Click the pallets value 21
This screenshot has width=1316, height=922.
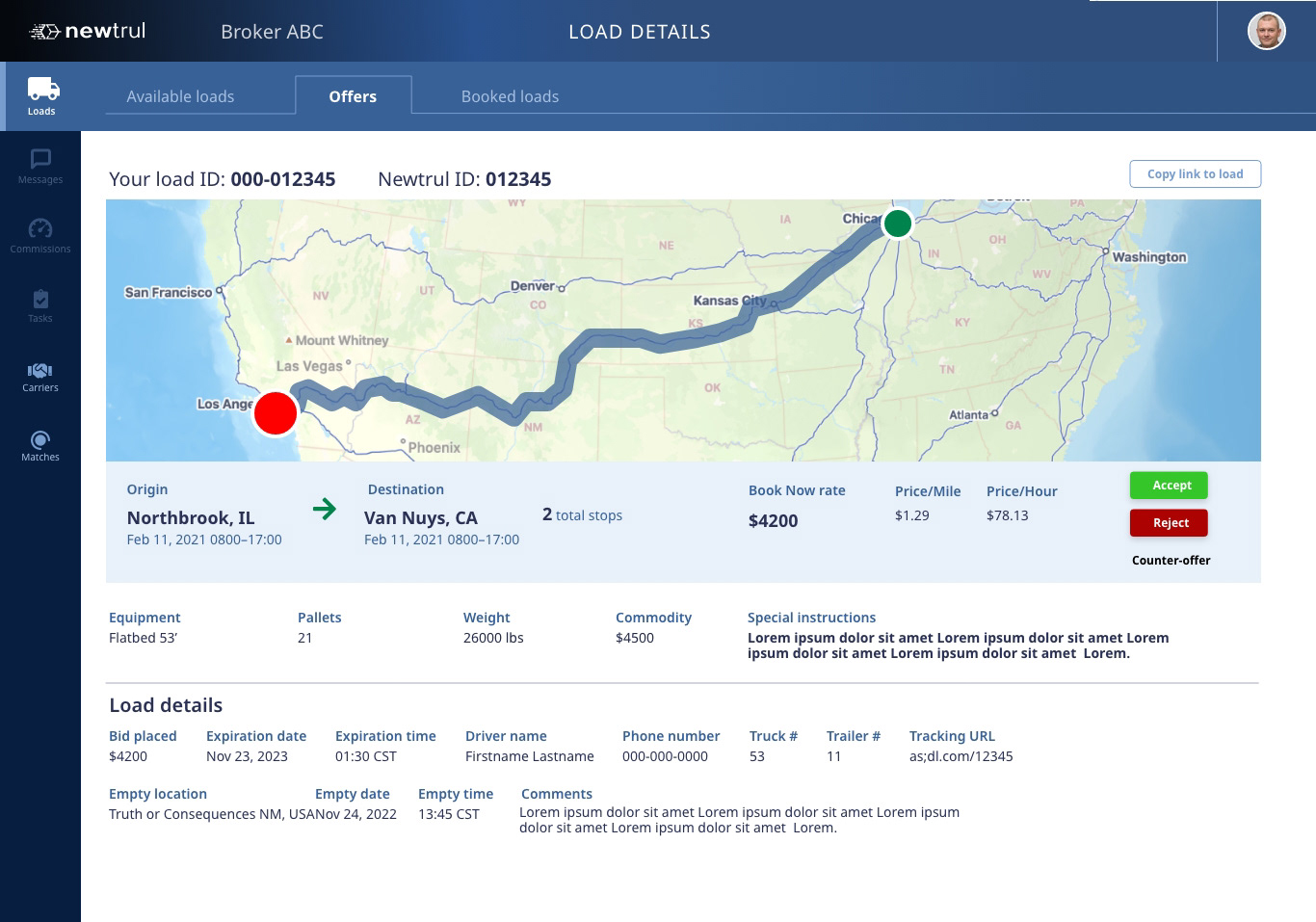[x=304, y=638]
